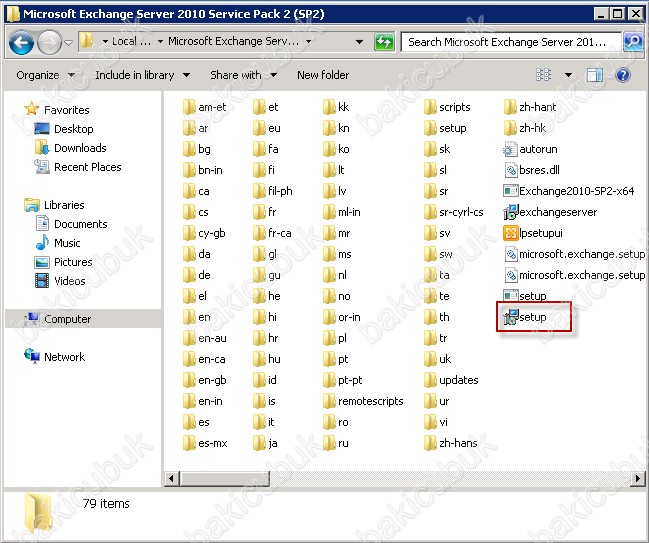
Task: Open the ml-in folder
Action: [x=342, y=212]
